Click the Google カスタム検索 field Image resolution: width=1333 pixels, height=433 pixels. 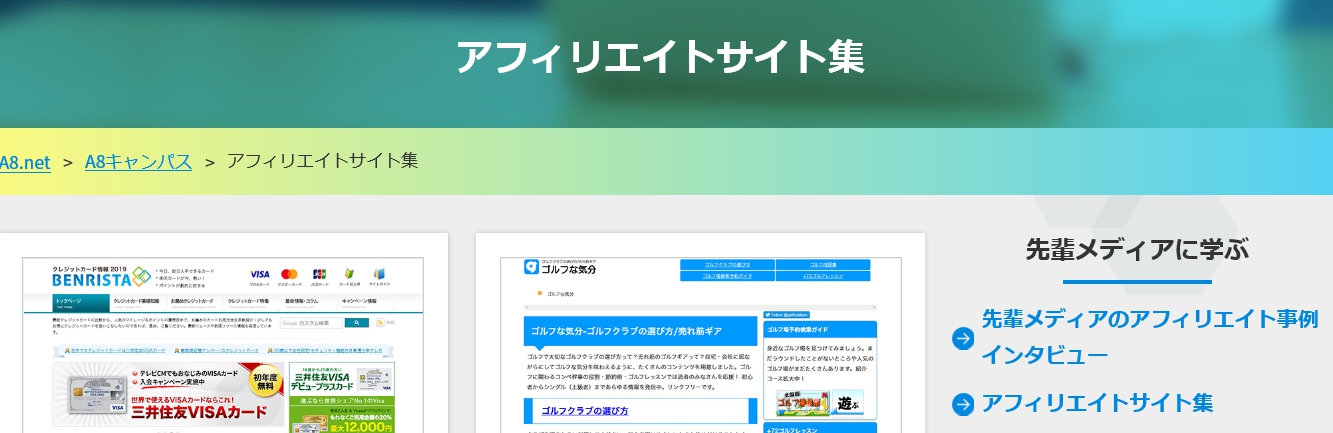[x=312, y=323]
